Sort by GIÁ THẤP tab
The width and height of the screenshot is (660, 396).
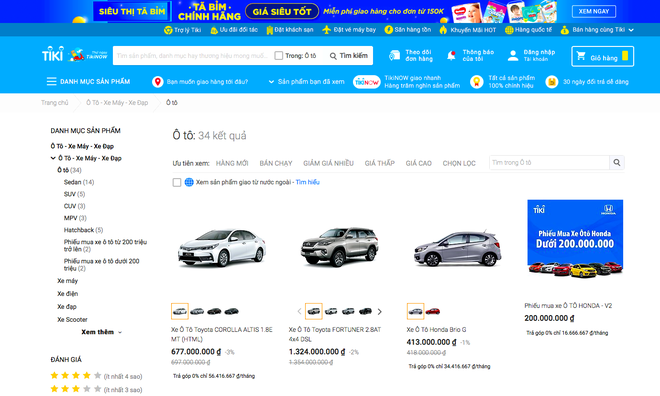tap(380, 163)
